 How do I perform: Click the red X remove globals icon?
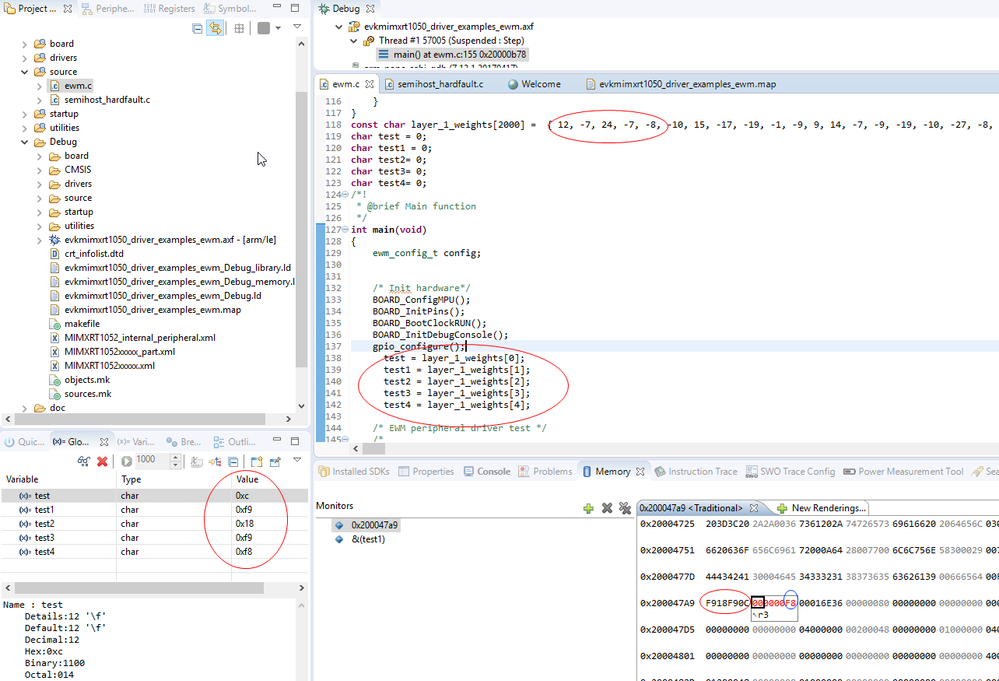102,461
